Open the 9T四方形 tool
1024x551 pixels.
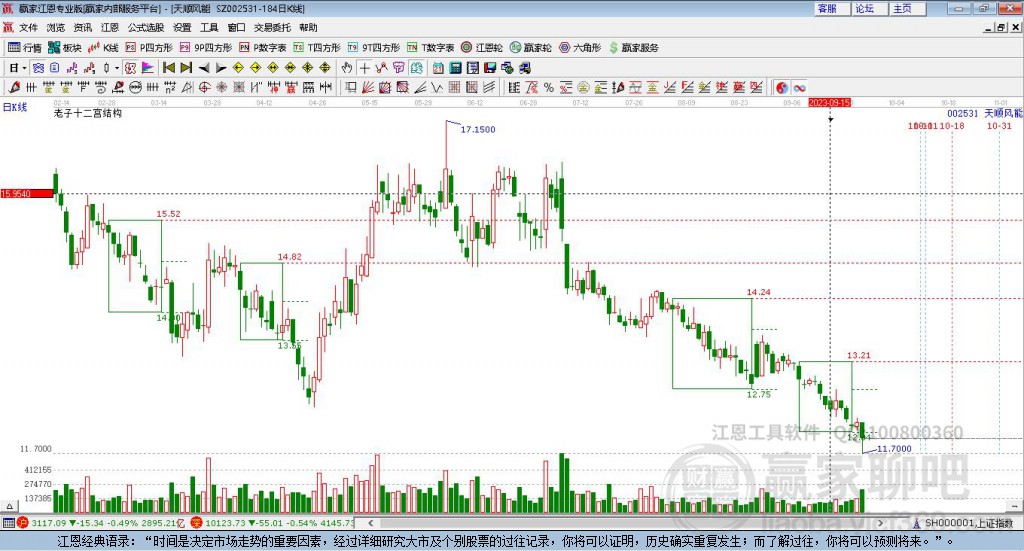374,48
